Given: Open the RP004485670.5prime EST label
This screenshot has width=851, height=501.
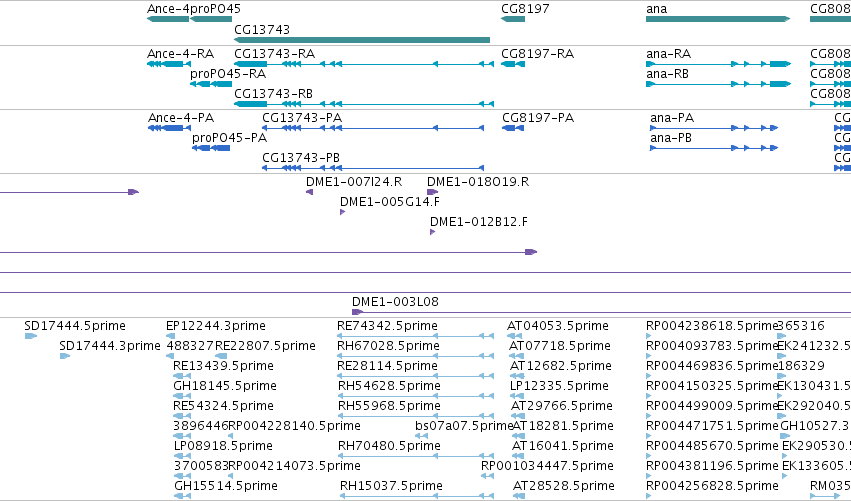Looking at the screenshot, I should 712,446.
